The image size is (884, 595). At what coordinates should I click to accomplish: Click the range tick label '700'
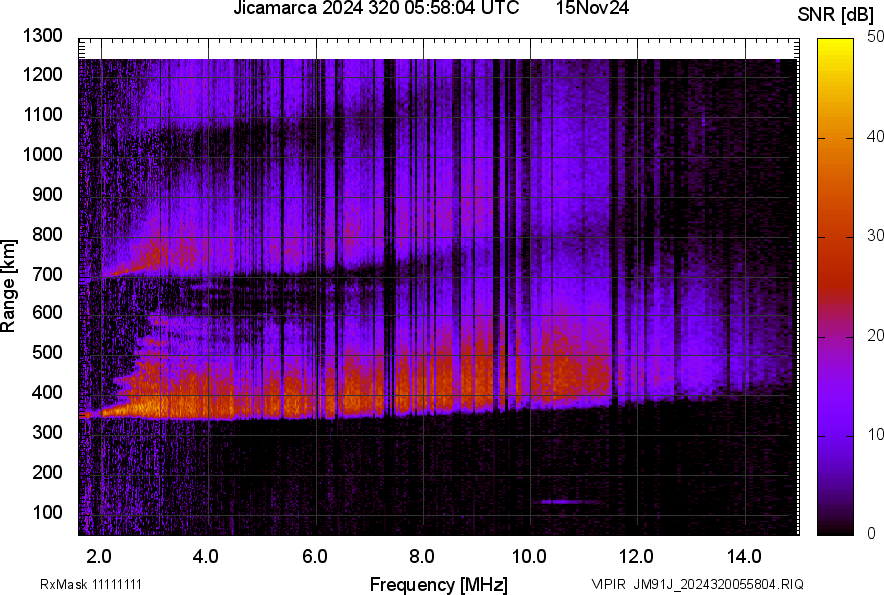click(47, 275)
